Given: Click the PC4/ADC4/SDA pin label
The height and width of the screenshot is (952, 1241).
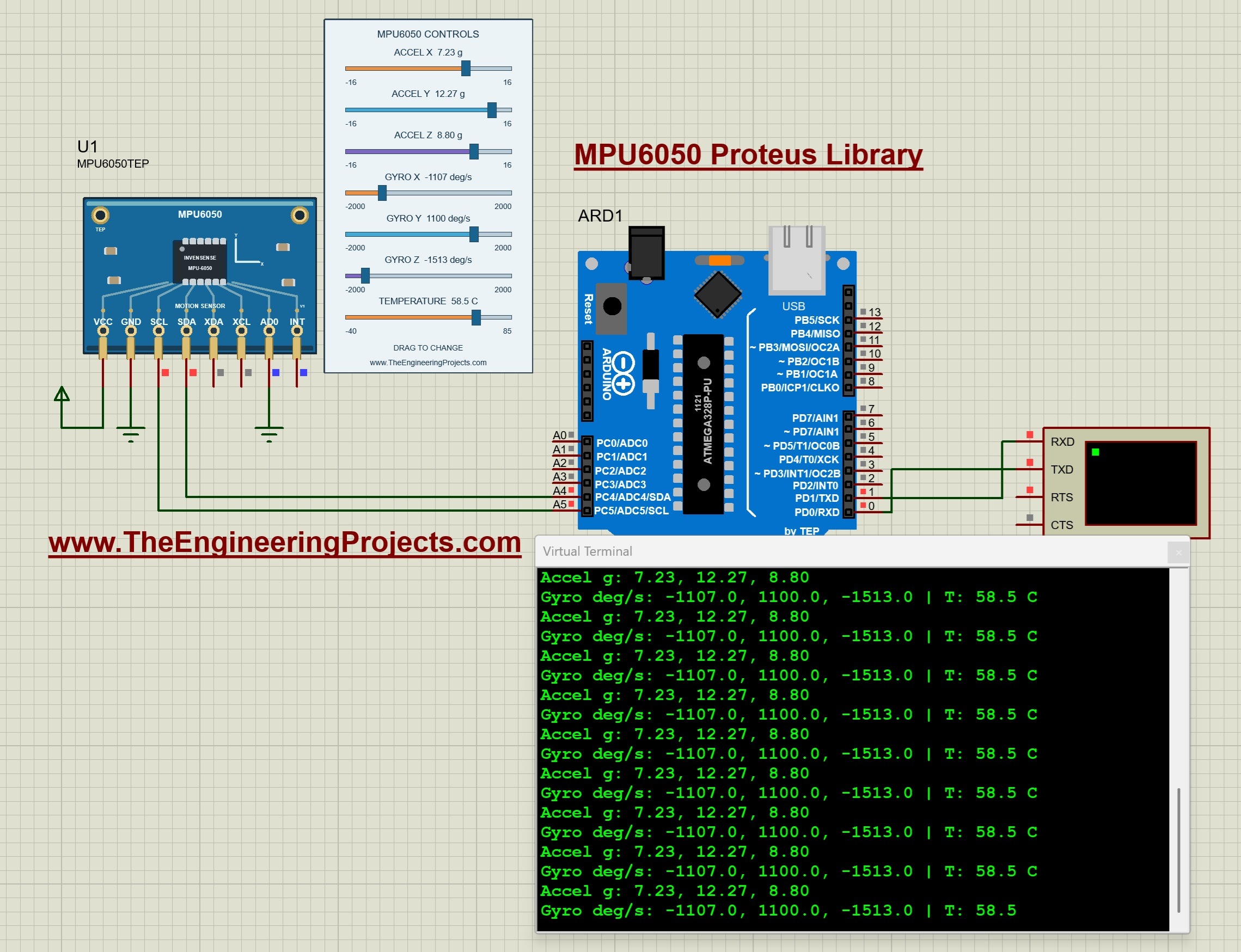Looking at the screenshot, I should coord(633,497).
